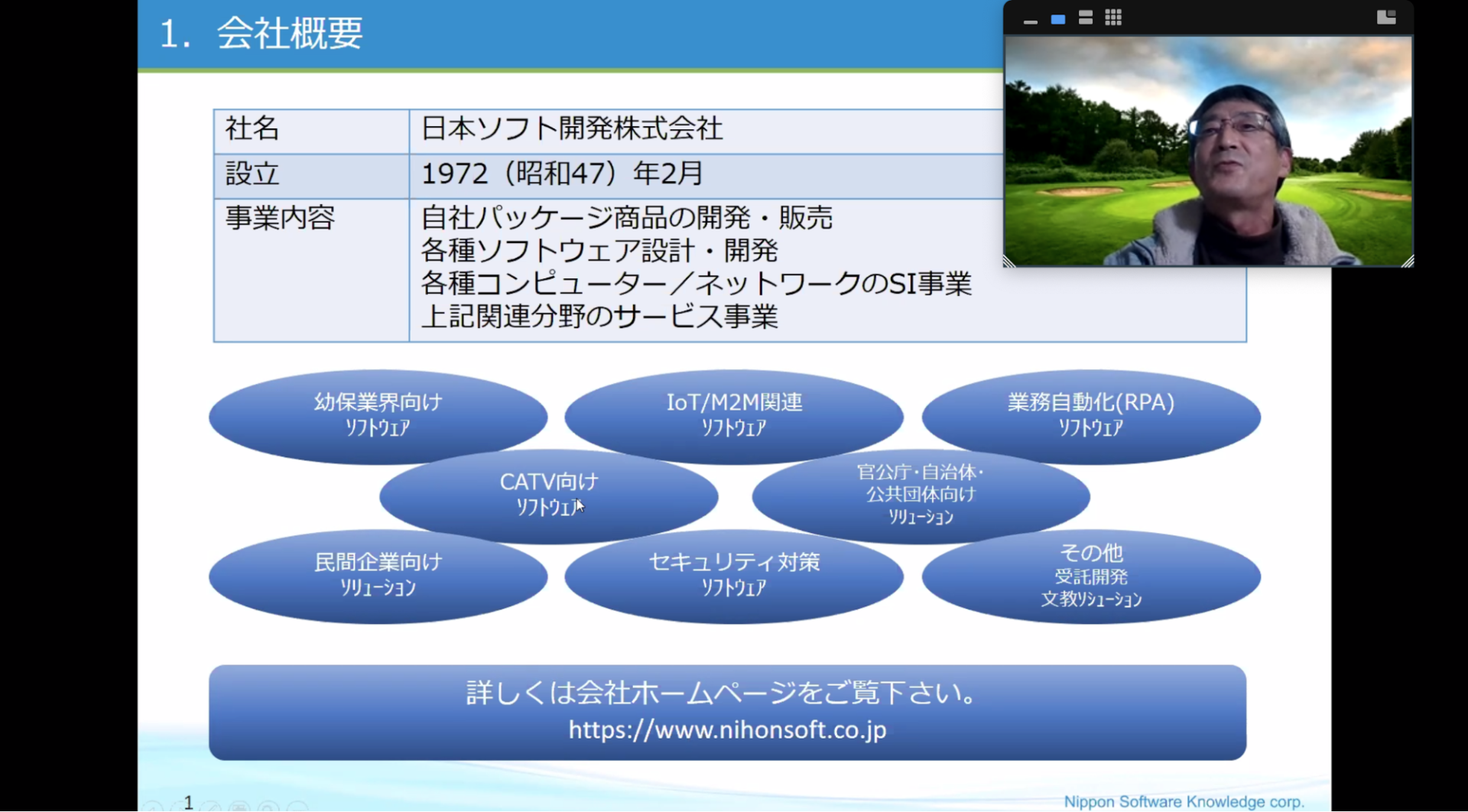Click the speaker's video thumbnail

coord(1208,151)
